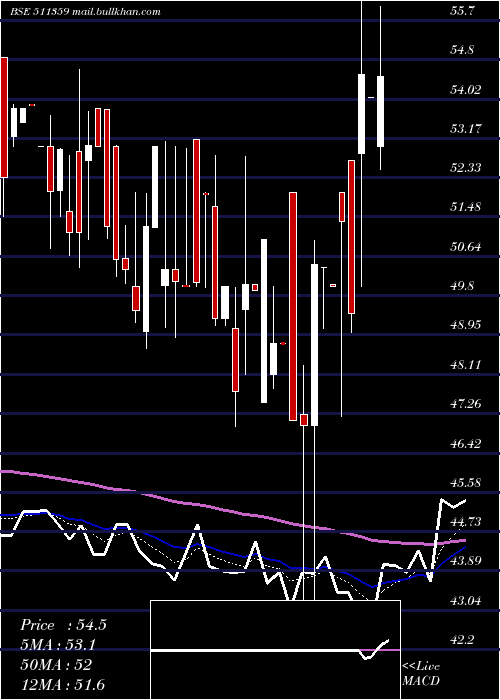This screenshot has height=700, width=500.
Task: Select the 43.89 price axis label
Action: click(466, 561)
